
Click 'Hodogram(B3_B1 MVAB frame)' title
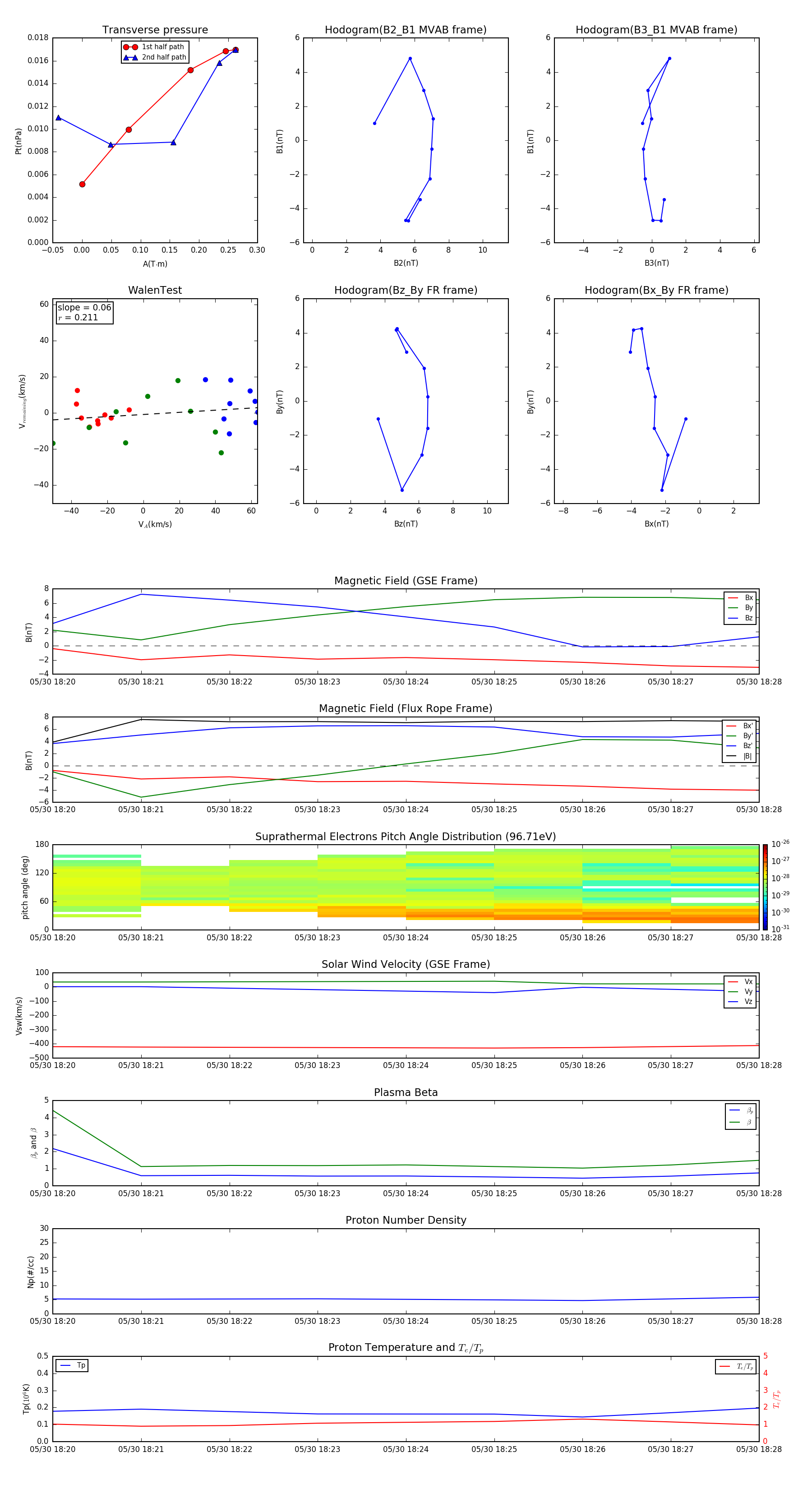(x=656, y=30)
